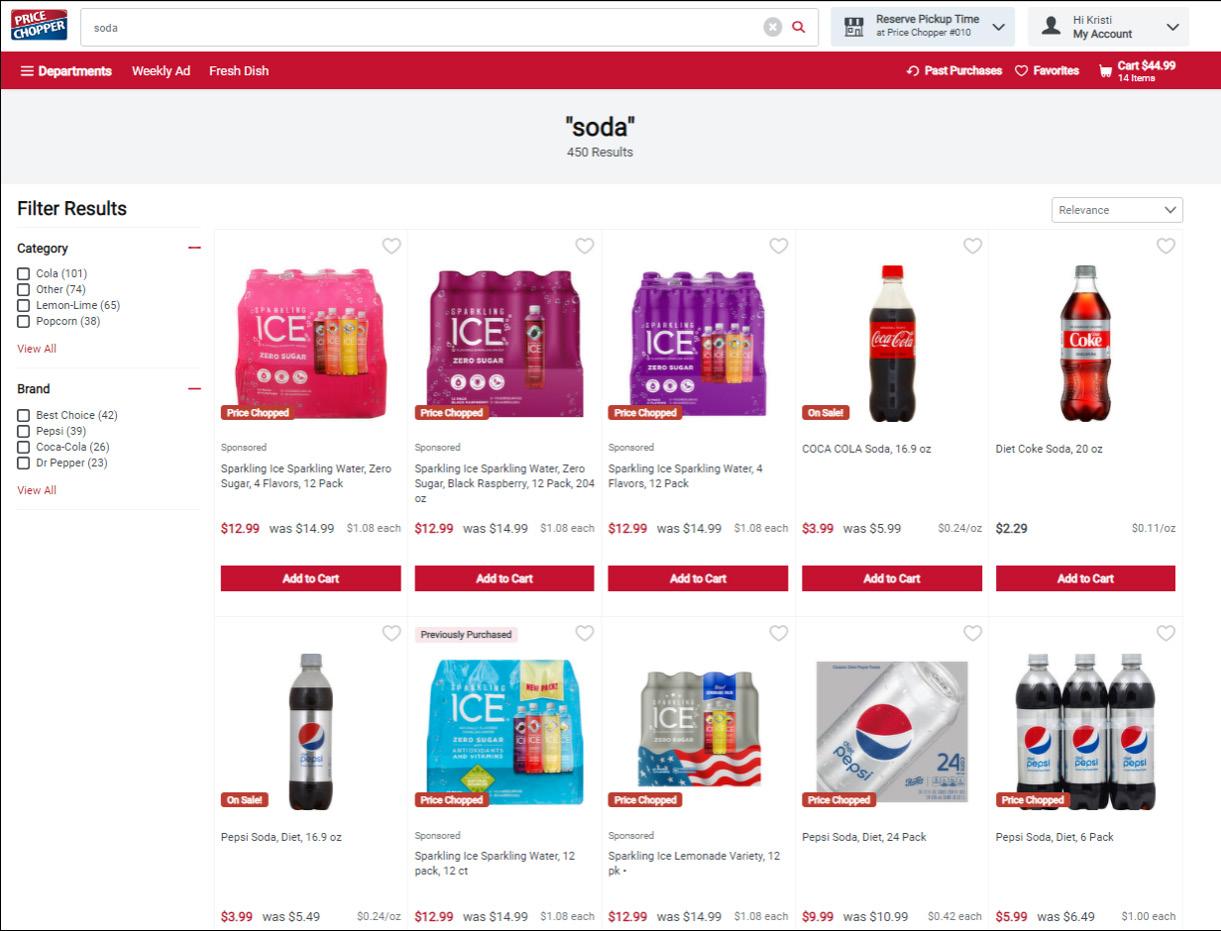This screenshot has height=931, width=1221.
Task: Favorite the Pepsi Soda Diet 24 Pack heart
Action: [972, 633]
